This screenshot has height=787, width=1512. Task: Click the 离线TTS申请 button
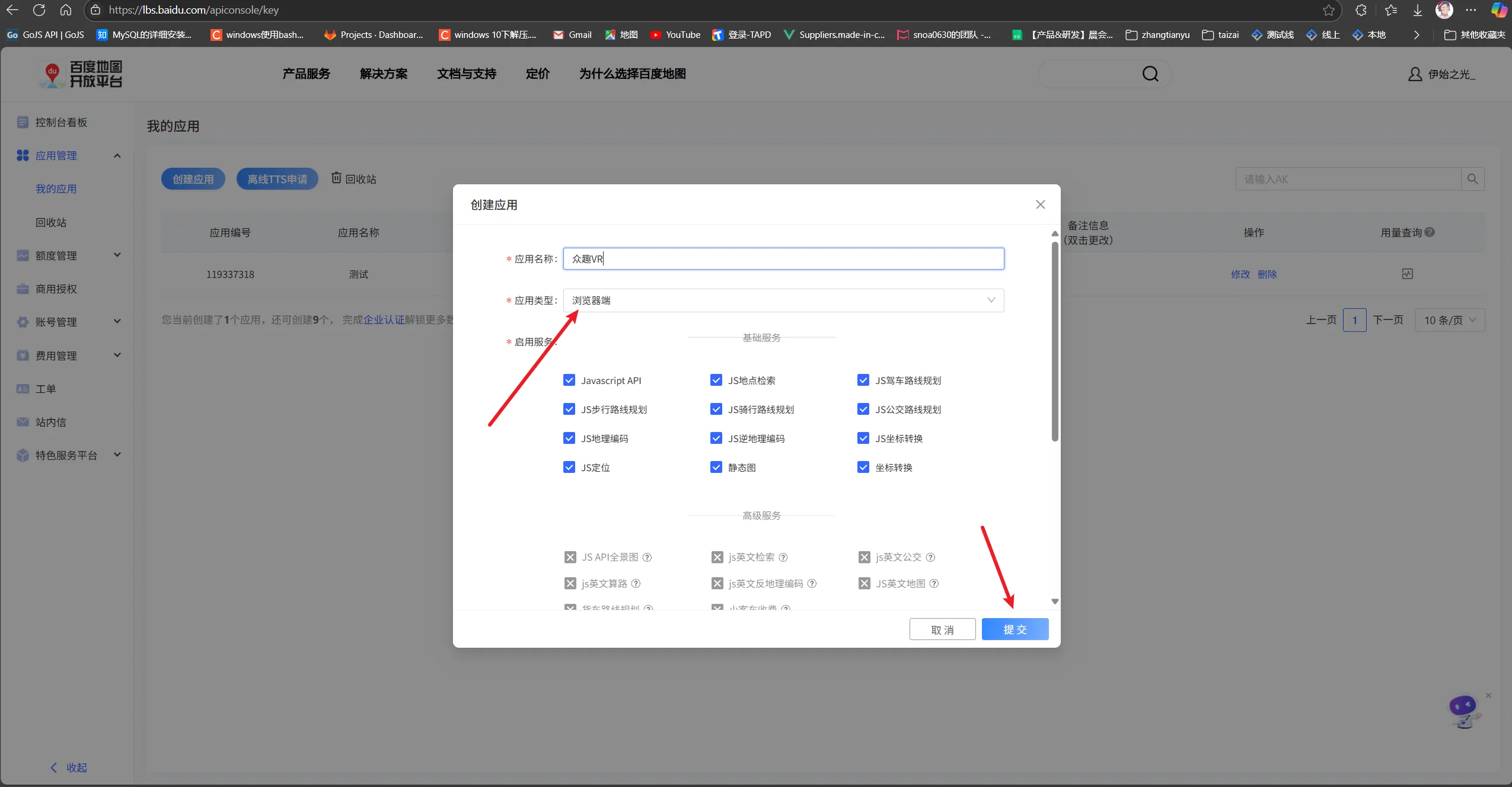click(x=277, y=179)
